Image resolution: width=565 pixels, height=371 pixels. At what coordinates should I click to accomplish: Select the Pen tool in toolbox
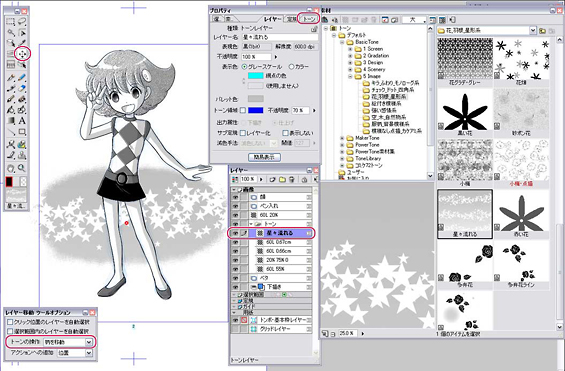click(11, 77)
